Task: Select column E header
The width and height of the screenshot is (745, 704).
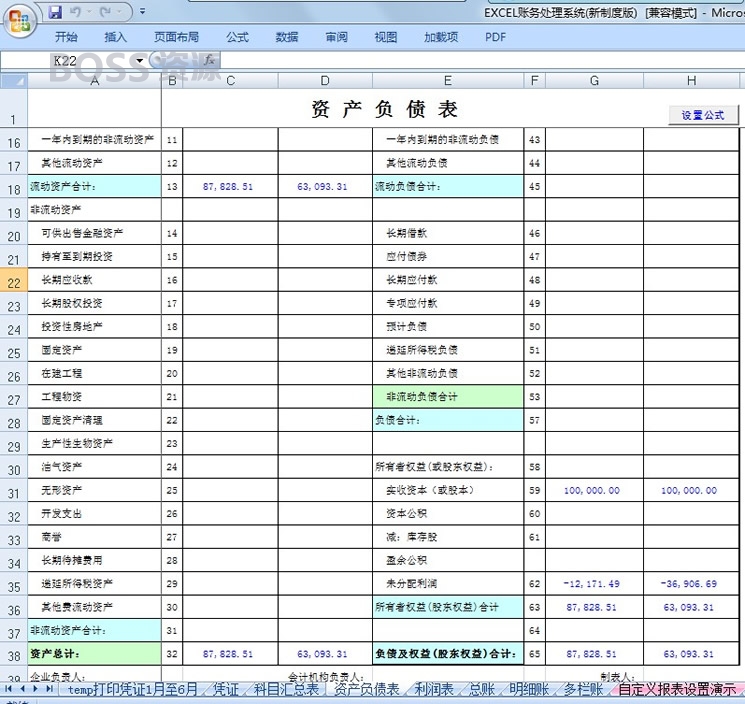Action: coord(448,81)
